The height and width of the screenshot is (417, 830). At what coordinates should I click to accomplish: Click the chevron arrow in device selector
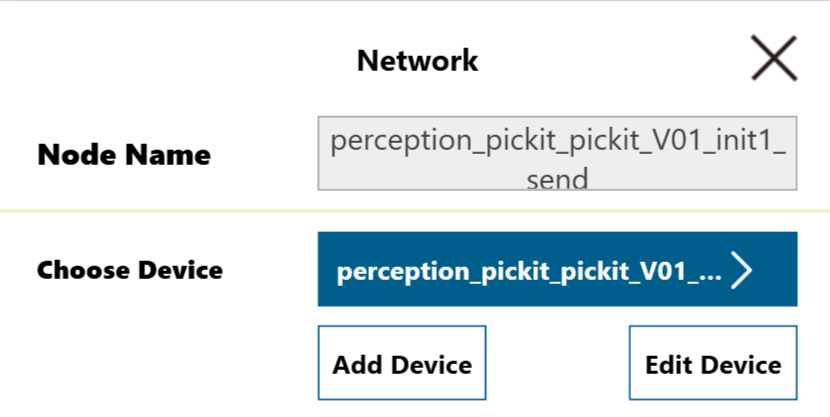pyautogui.click(x=741, y=270)
